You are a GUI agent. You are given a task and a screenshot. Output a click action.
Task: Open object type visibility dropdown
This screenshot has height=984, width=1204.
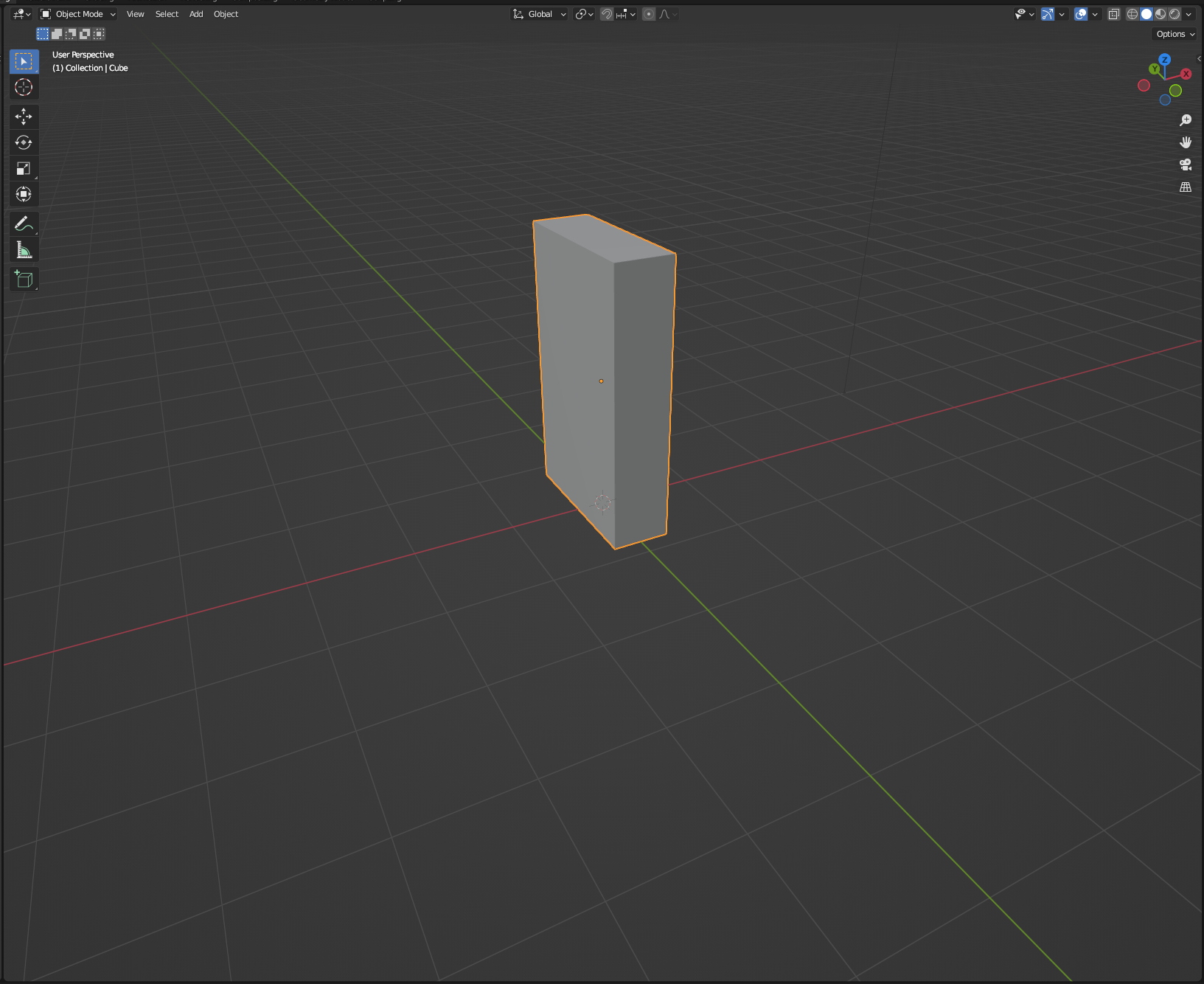point(1024,14)
